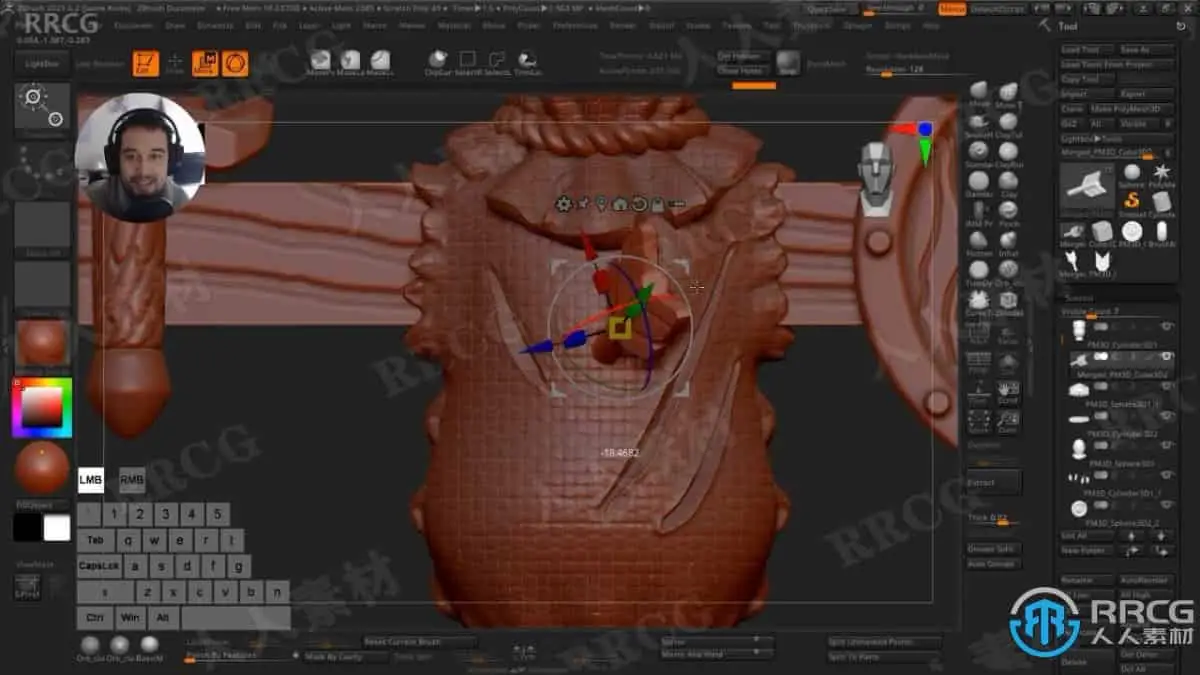Toggle eye for Merged_PM3D_Cube3D2 subtool

[1166, 357]
